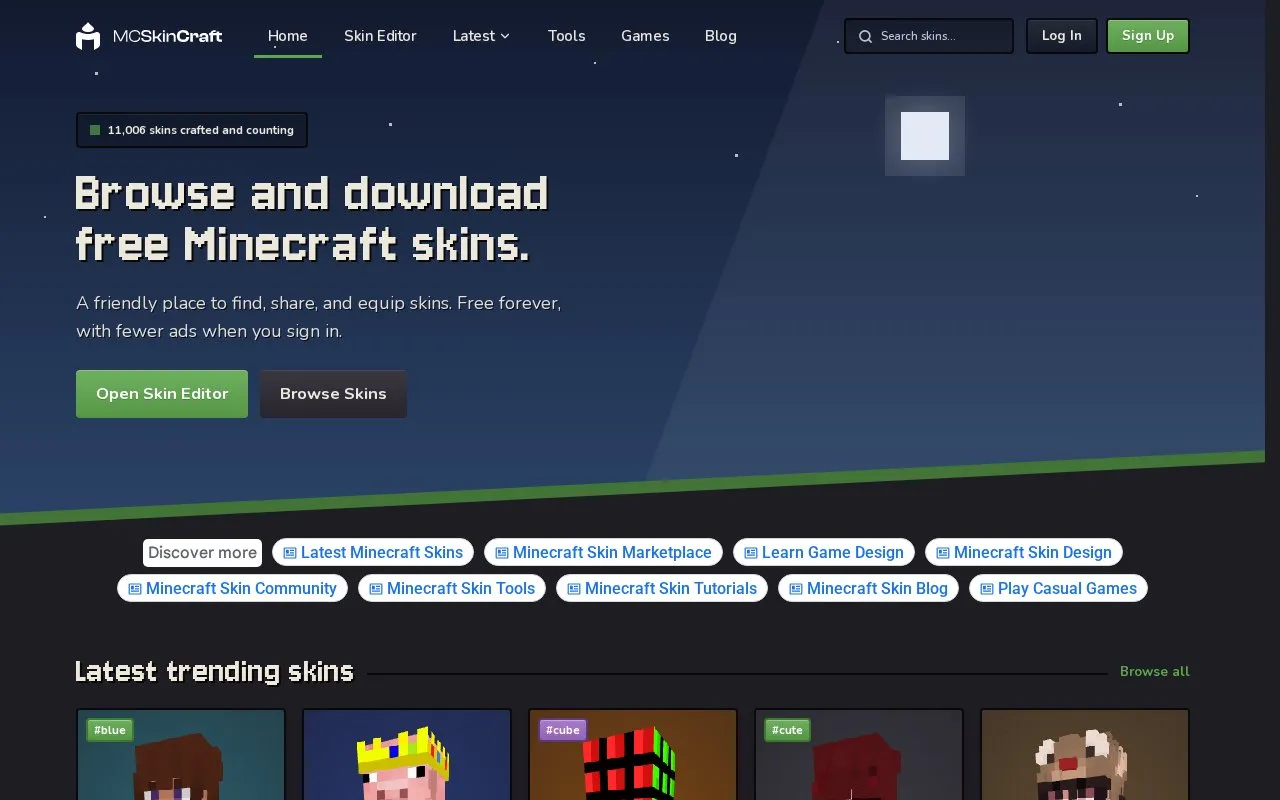Click the Browse all link

[x=1154, y=672]
